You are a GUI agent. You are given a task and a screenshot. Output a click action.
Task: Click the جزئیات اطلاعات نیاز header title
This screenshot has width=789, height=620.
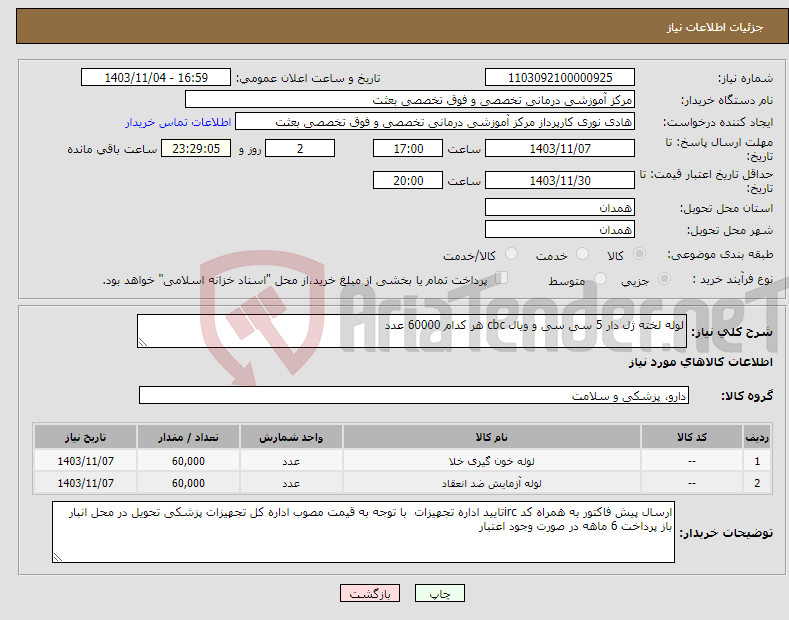715,27
